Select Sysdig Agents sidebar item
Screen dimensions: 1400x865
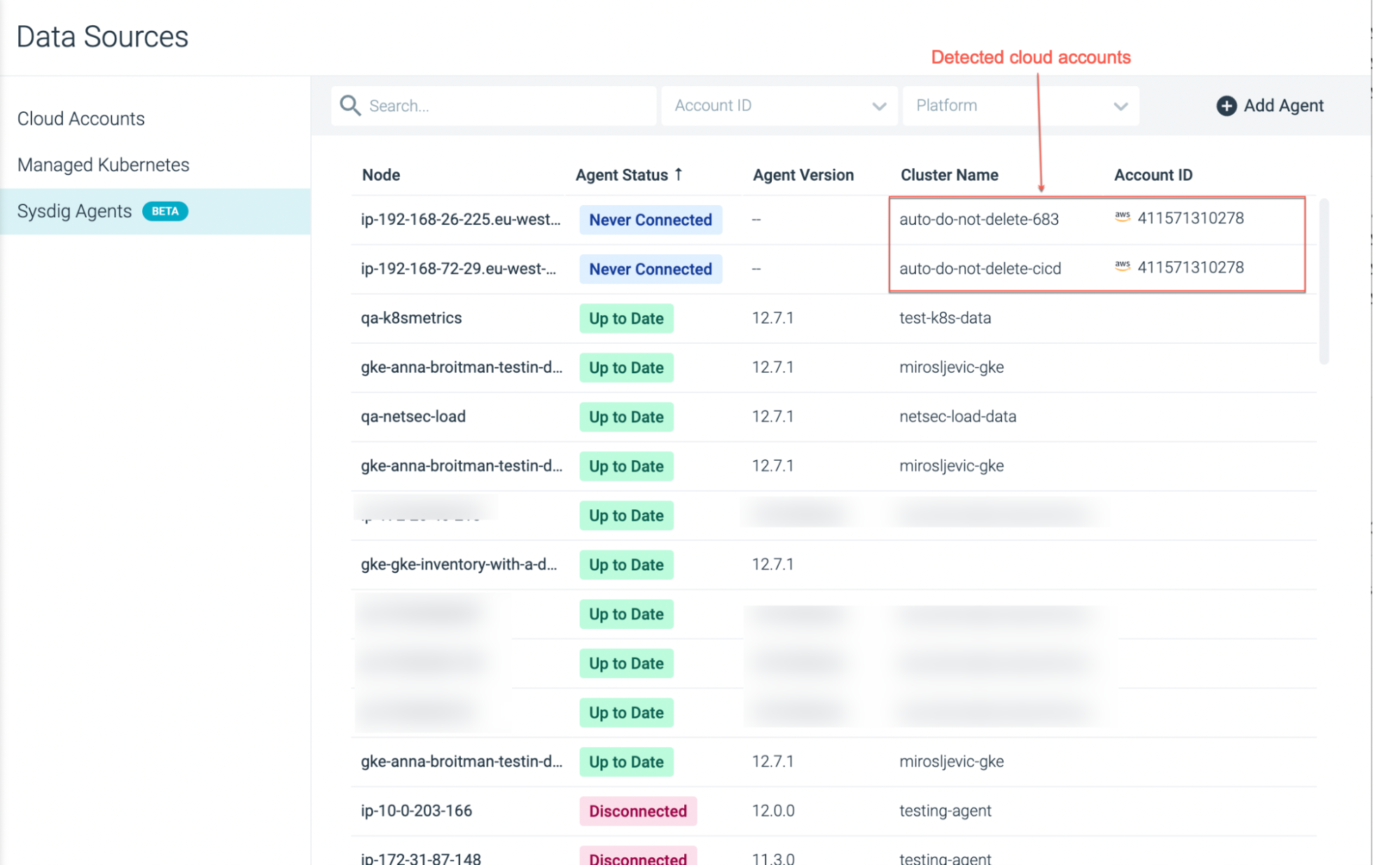pyautogui.click(x=155, y=211)
